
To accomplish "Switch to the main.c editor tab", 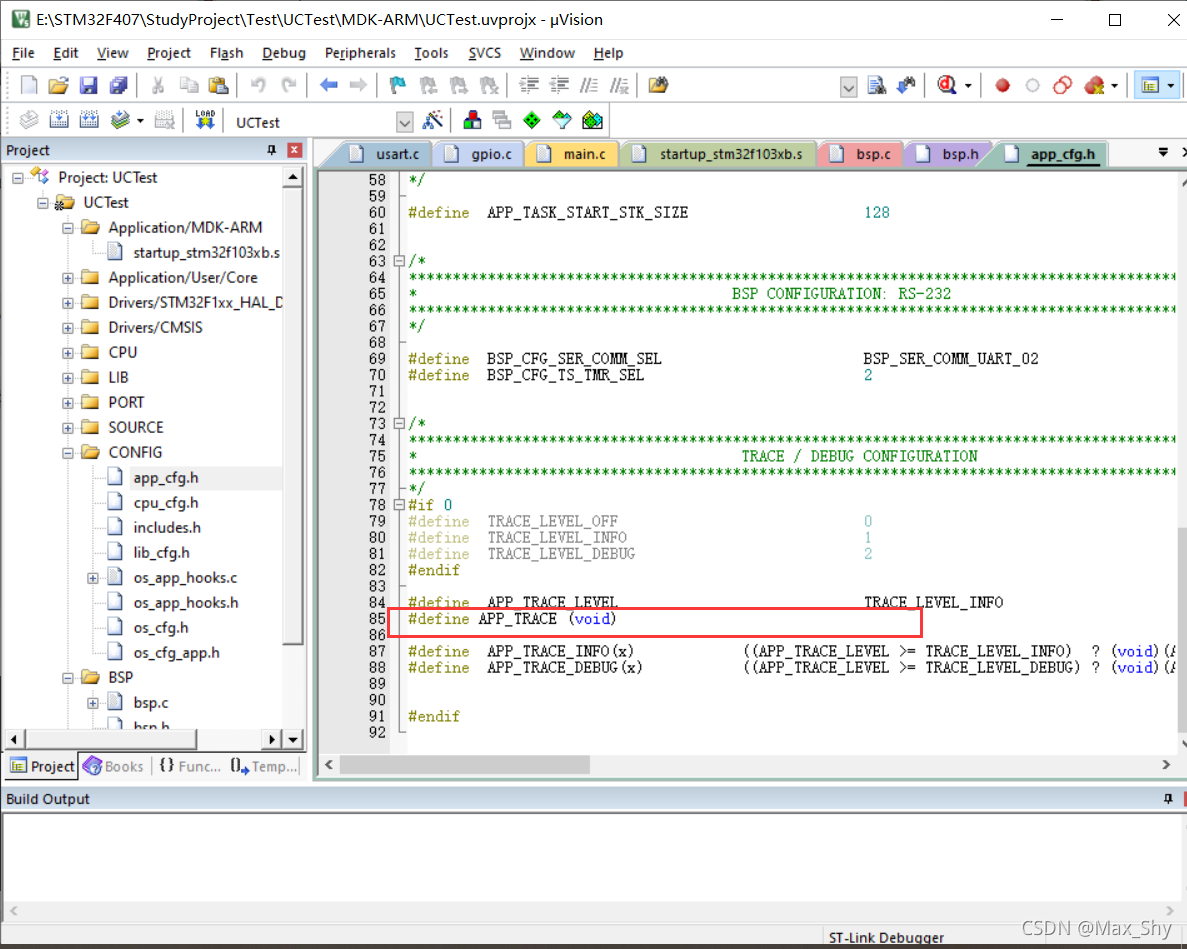I will pos(575,154).
